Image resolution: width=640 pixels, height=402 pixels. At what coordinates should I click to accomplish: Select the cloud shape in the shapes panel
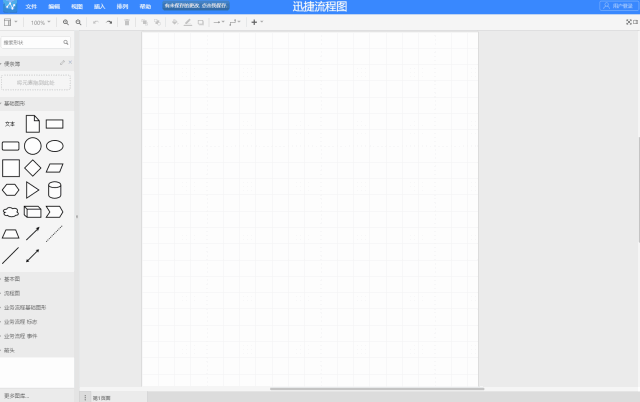(x=11, y=212)
